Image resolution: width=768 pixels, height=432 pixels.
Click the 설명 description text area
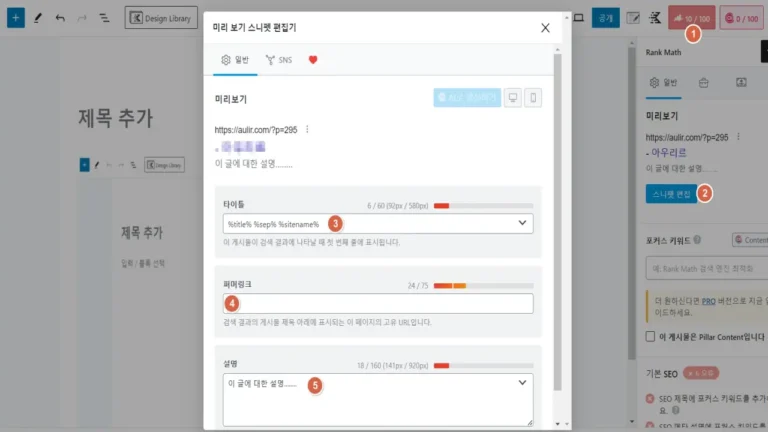[378, 400]
